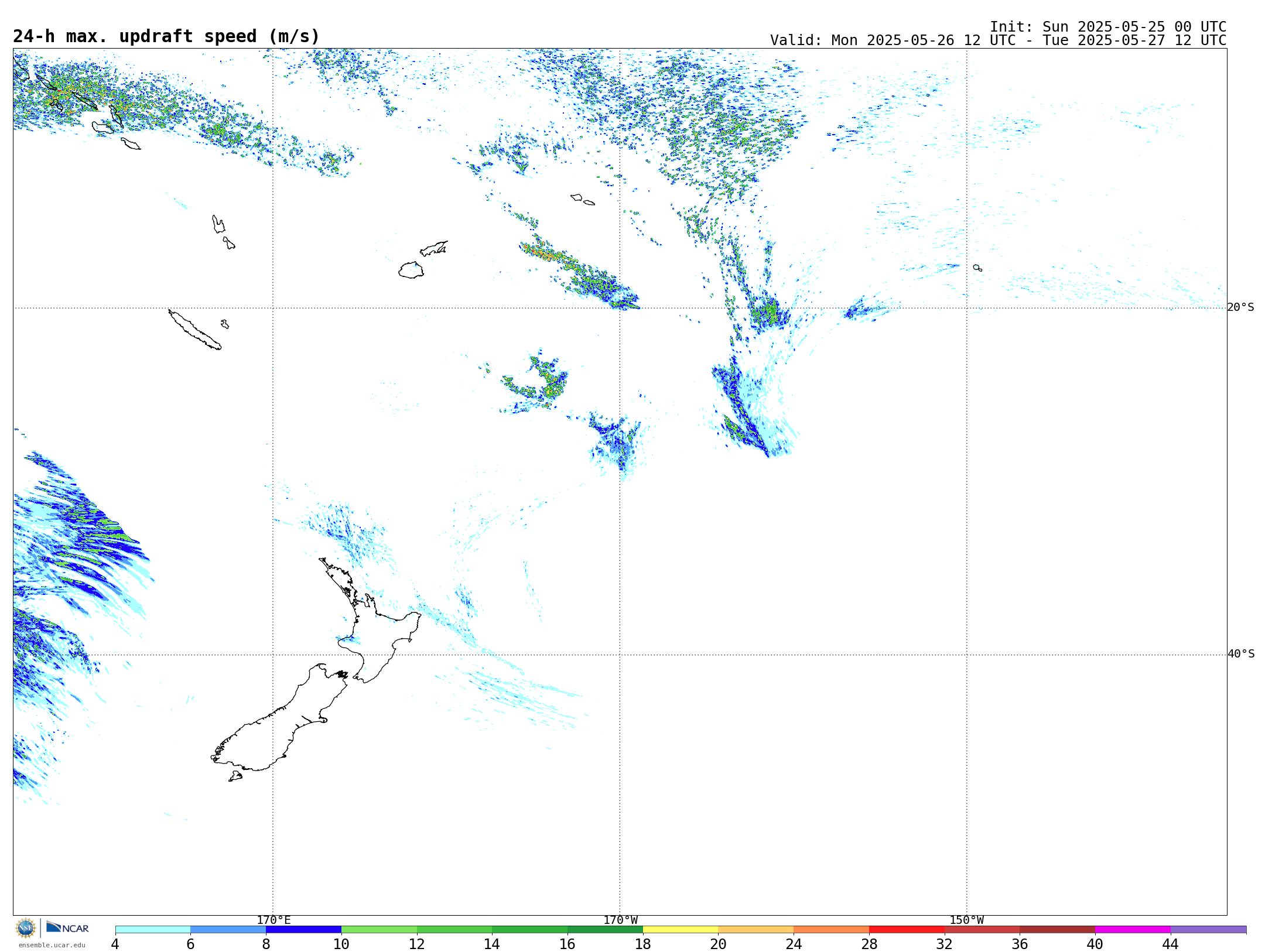The width and height of the screenshot is (1265, 952).
Task: Click the colorbar tick label 40
Action: [1095, 944]
